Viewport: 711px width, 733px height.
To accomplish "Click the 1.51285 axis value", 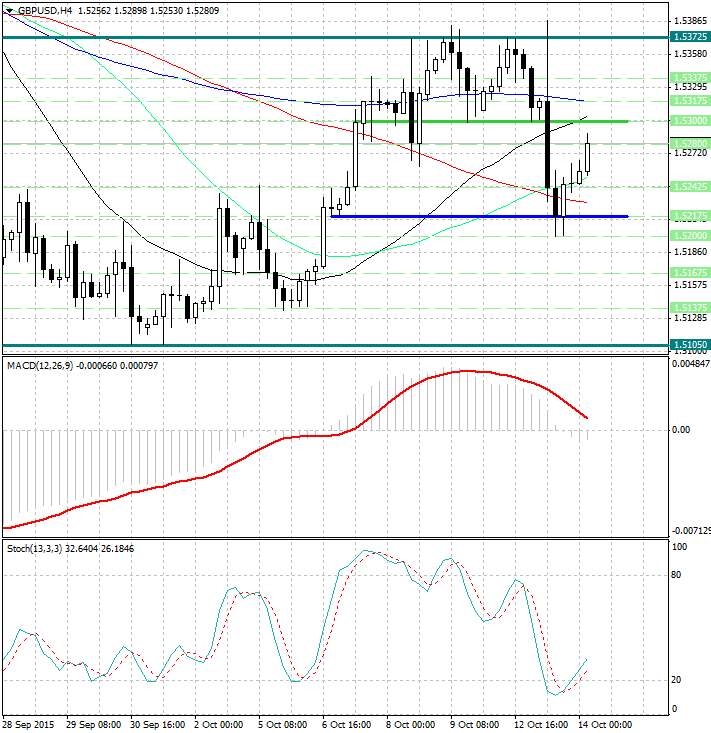I will coord(691,318).
